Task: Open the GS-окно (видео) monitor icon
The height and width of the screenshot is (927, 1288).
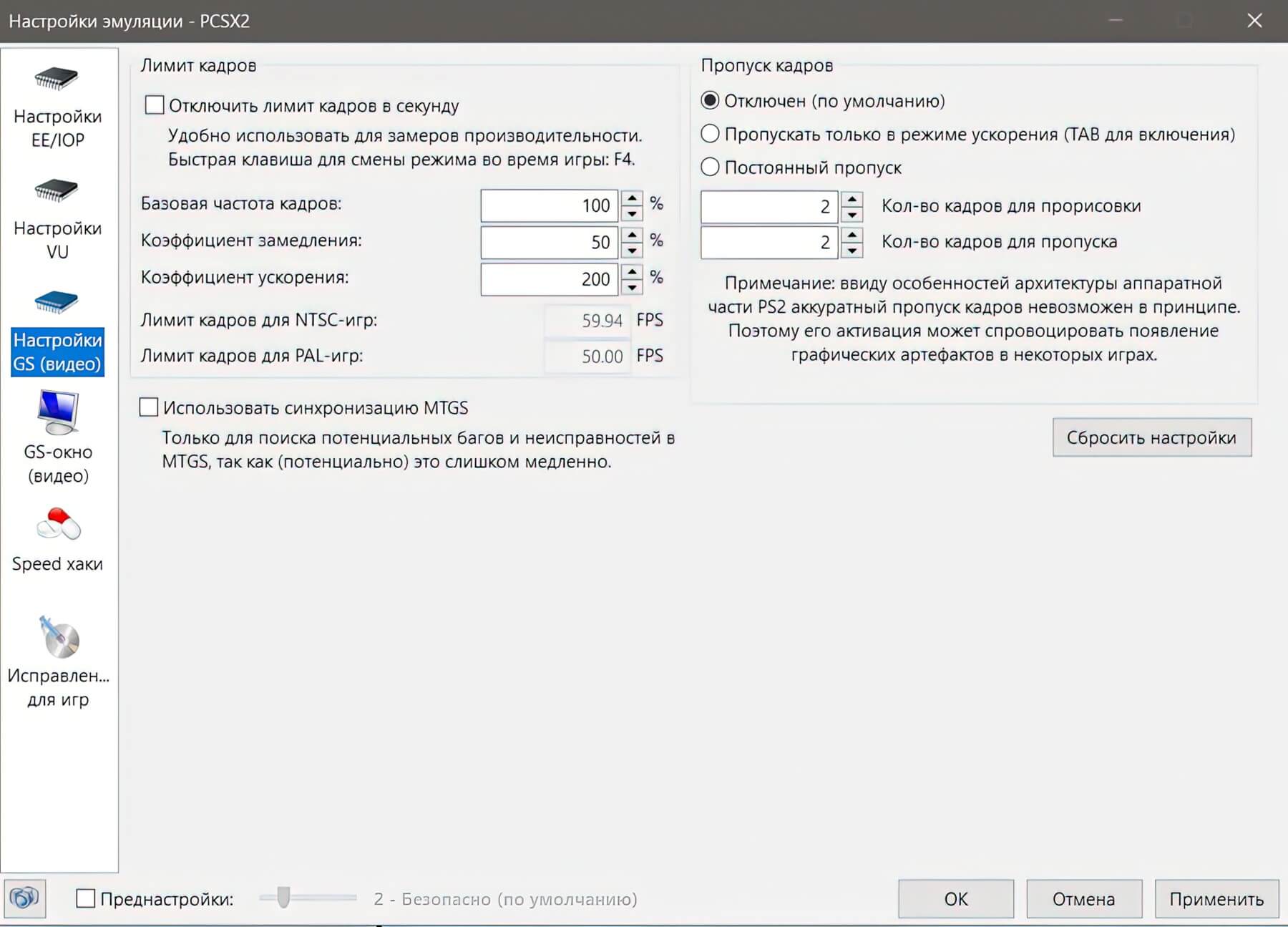Action: [x=58, y=412]
